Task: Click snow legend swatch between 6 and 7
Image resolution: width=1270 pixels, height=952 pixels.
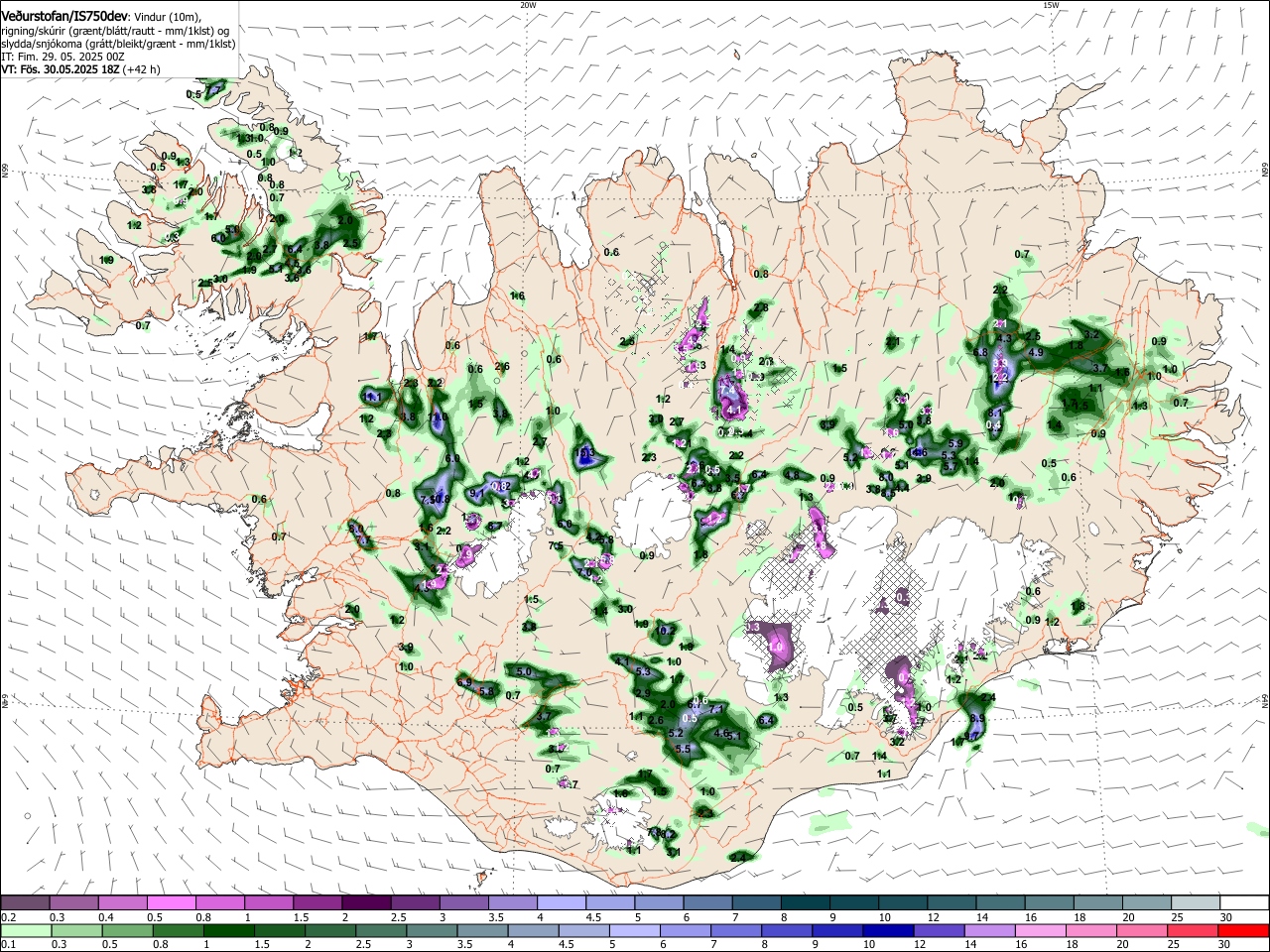Action: pyautogui.click(x=705, y=903)
